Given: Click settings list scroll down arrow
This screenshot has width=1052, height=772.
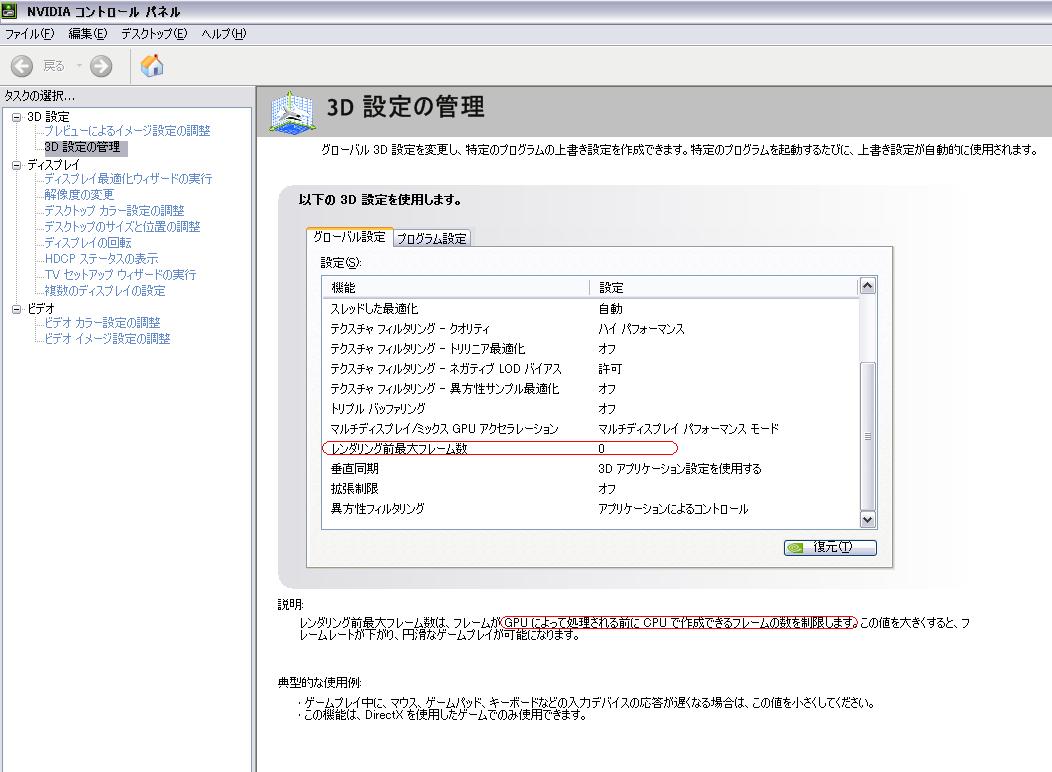Looking at the screenshot, I should pyautogui.click(x=867, y=519).
